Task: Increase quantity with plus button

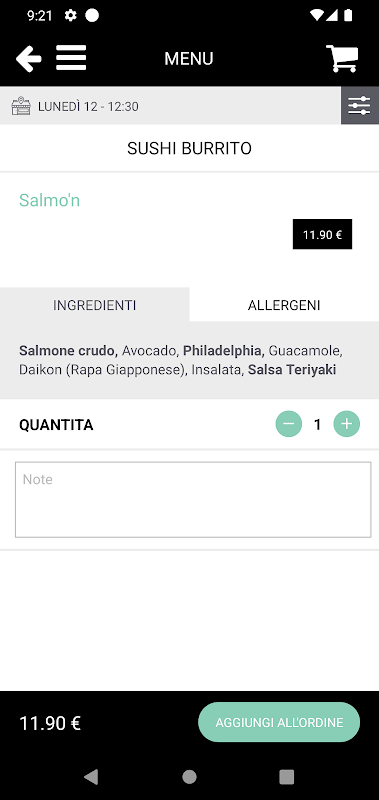Action: click(x=346, y=424)
